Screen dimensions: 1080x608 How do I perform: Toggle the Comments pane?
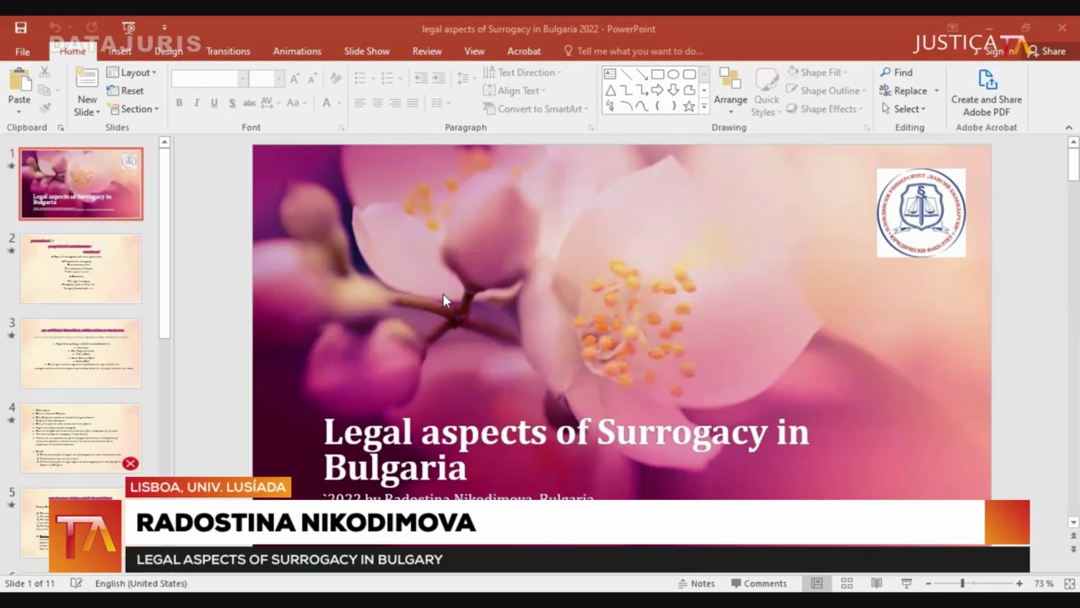[x=759, y=583]
